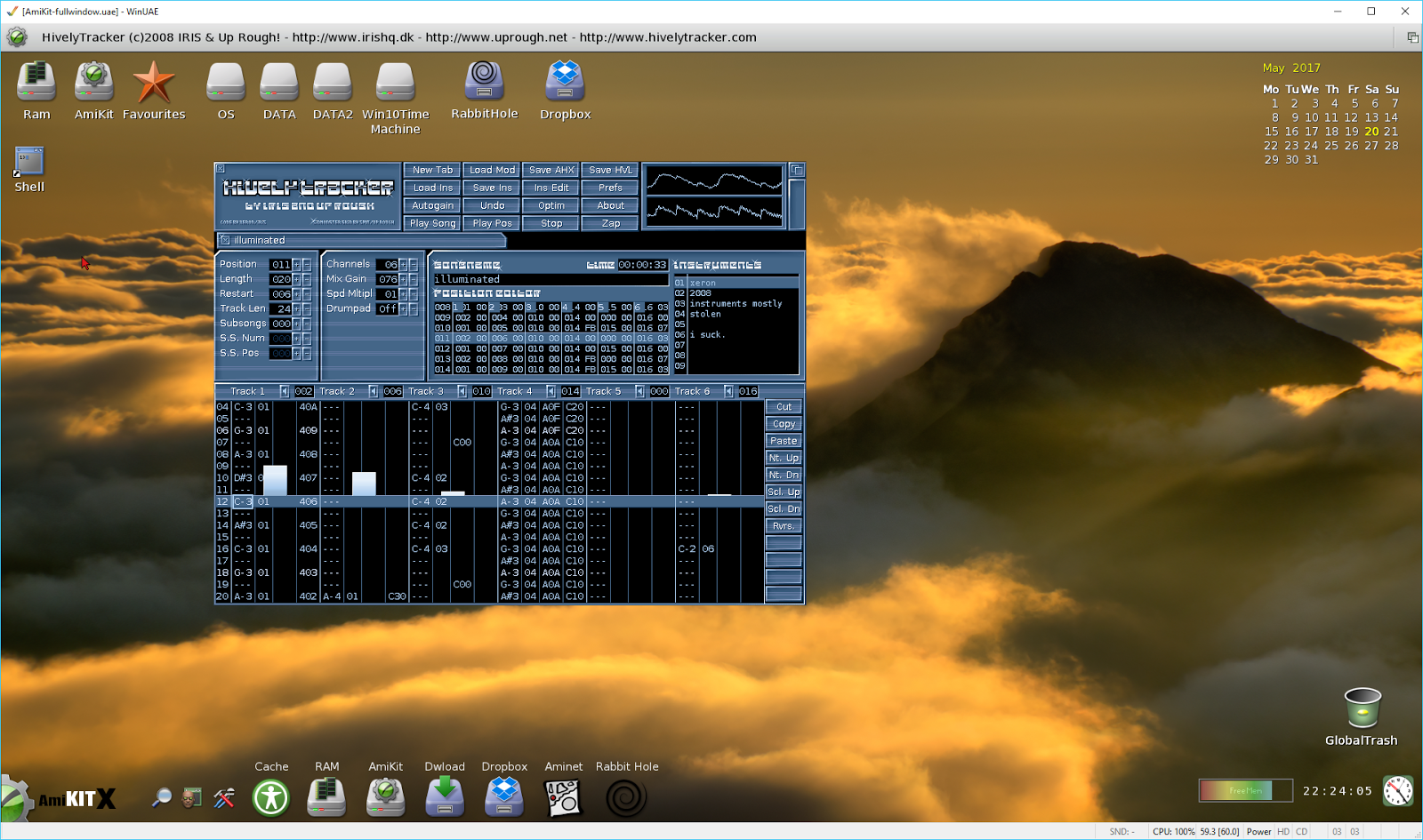Click the HivelyTracker depth gadget icon
The height and width of the screenshot is (840, 1423).
797,170
